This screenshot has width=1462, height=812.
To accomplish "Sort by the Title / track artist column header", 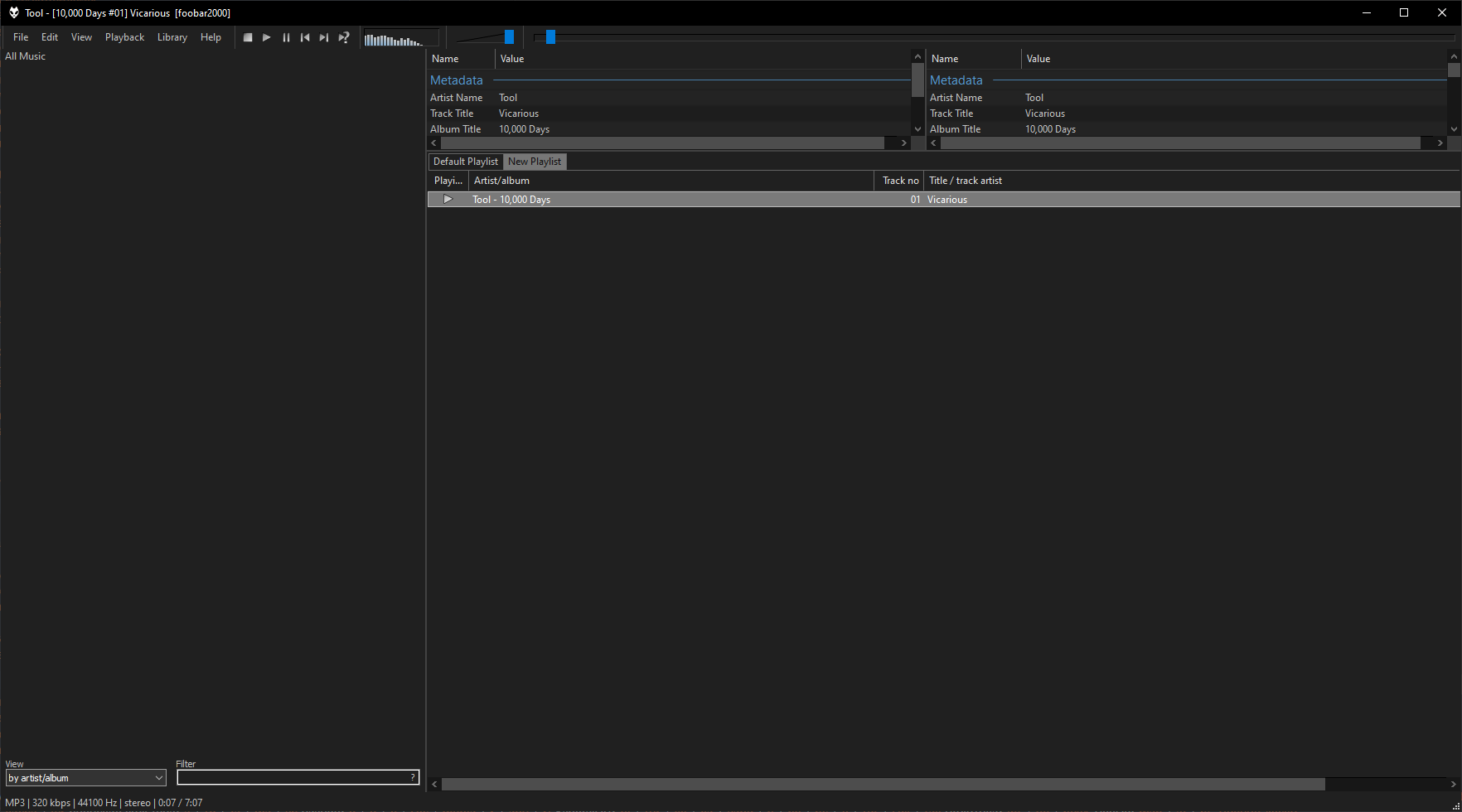I will coord(1192,181).
